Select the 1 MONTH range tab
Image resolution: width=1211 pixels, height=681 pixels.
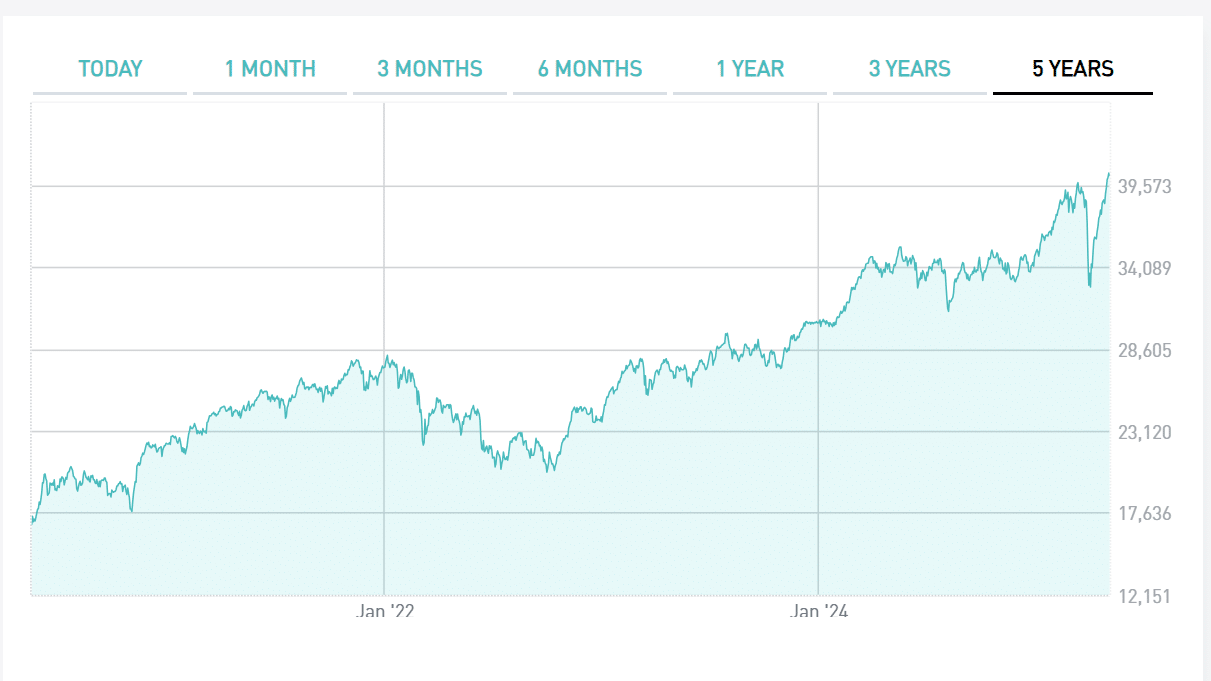click(x=270, y=69)
